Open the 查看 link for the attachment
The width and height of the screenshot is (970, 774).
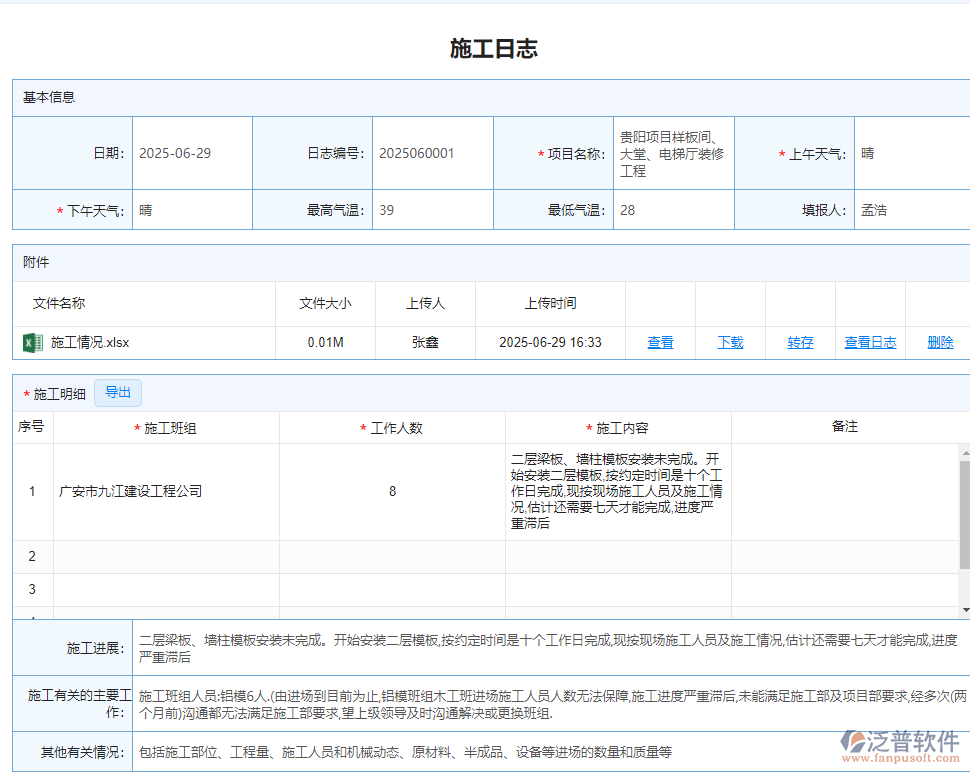[x=660, y=342]
